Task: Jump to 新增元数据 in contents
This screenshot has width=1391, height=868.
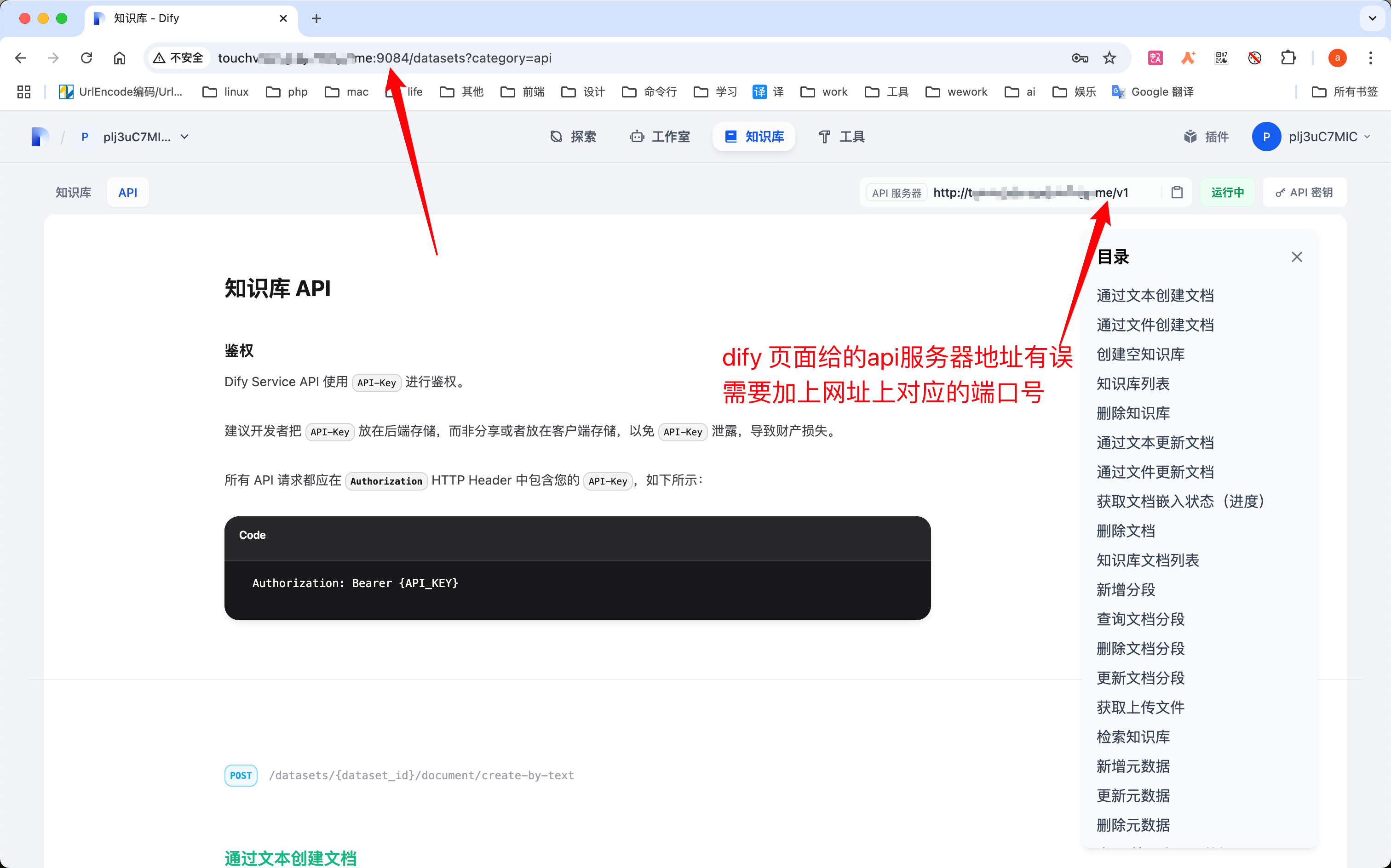Action: (1132, 766)
